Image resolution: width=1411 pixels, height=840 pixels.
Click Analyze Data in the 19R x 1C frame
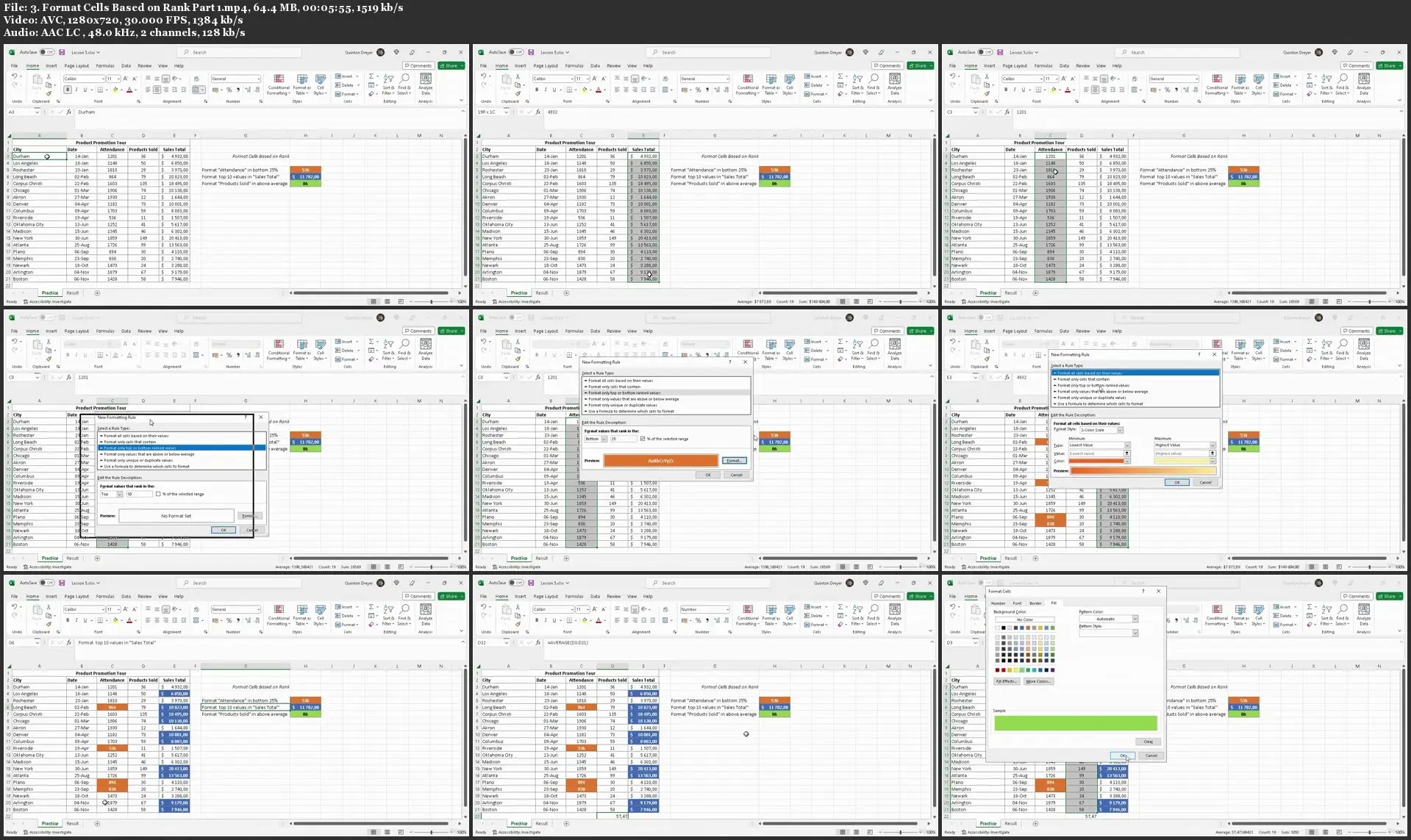tap(895, 84)
